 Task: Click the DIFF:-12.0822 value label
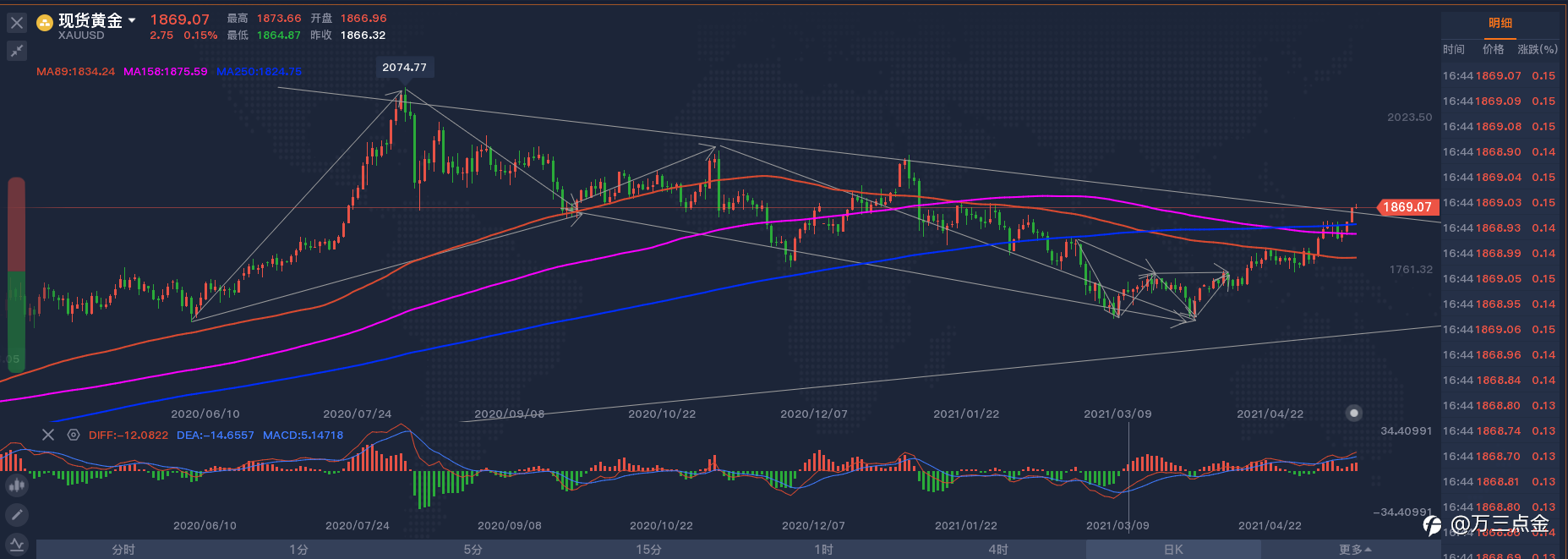[x=128, y=436]
